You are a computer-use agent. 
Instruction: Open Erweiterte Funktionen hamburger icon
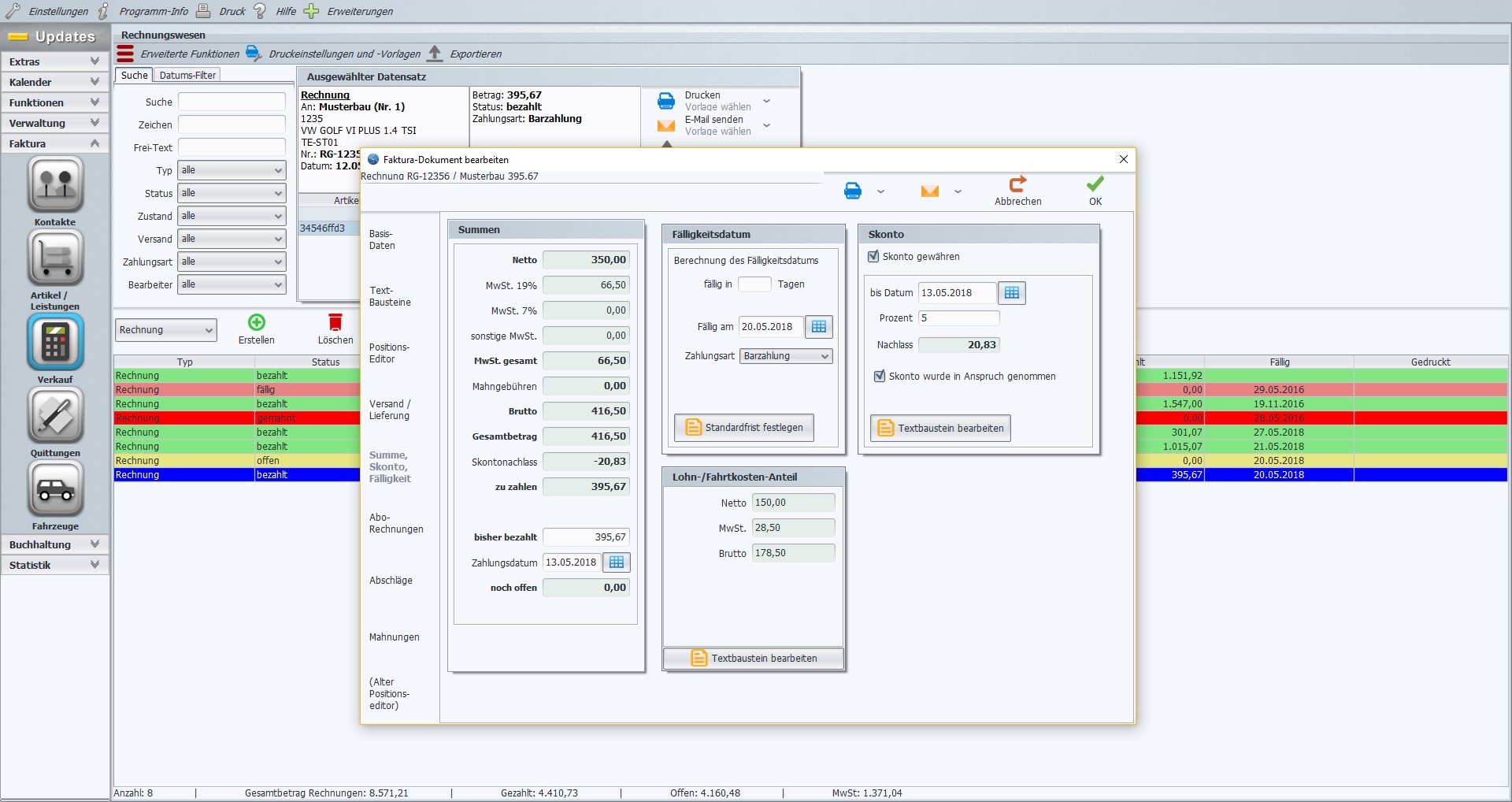click(x=125, y=54)
